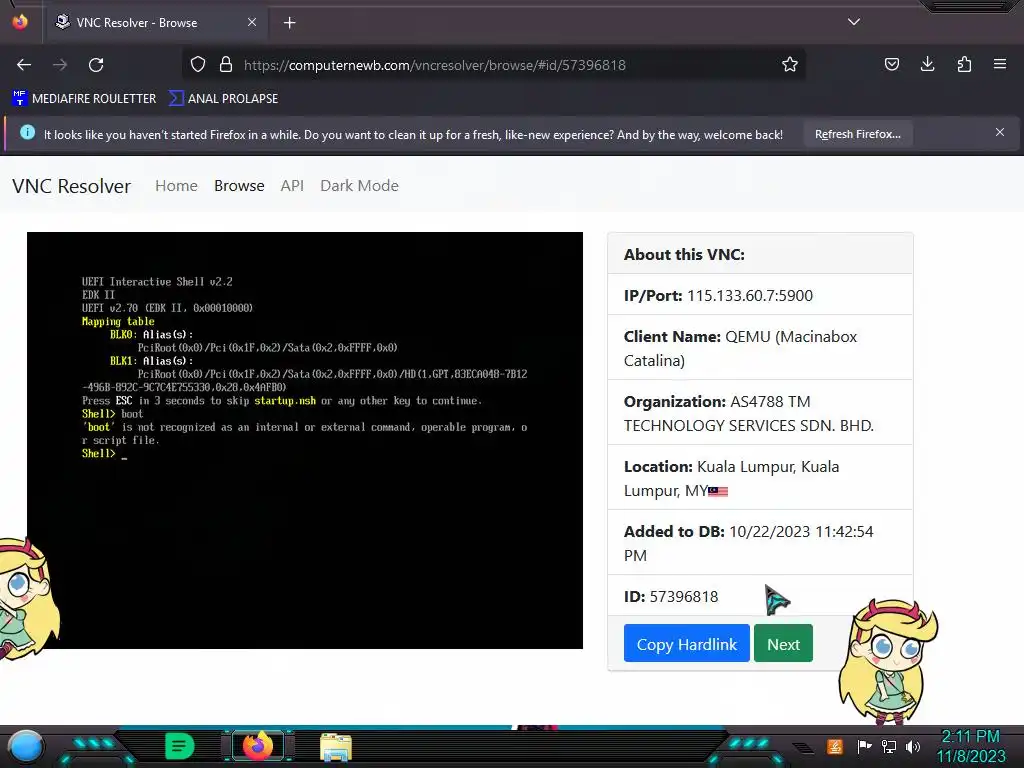Open the Save to Pocket icon

pyautogui.click(x=891, y=64)
